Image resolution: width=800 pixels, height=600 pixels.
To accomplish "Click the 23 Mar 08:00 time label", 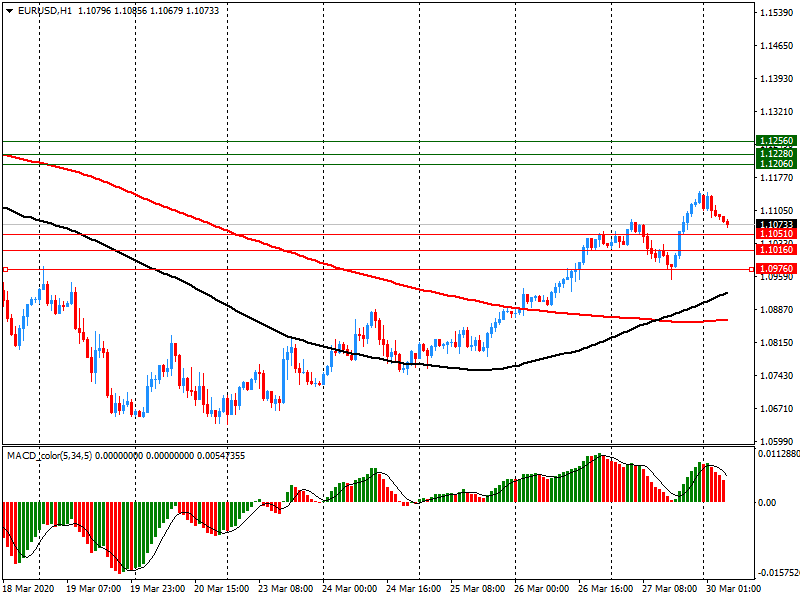I will [x=286, y=589].
